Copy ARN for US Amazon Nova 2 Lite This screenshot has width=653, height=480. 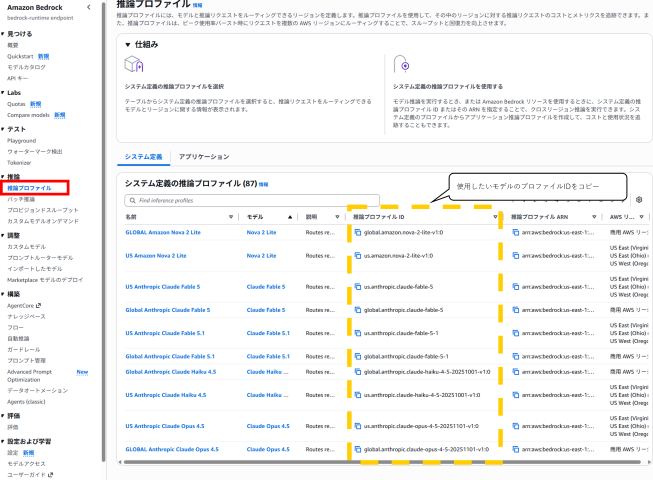pyautogui.click(x=516, y=256)
